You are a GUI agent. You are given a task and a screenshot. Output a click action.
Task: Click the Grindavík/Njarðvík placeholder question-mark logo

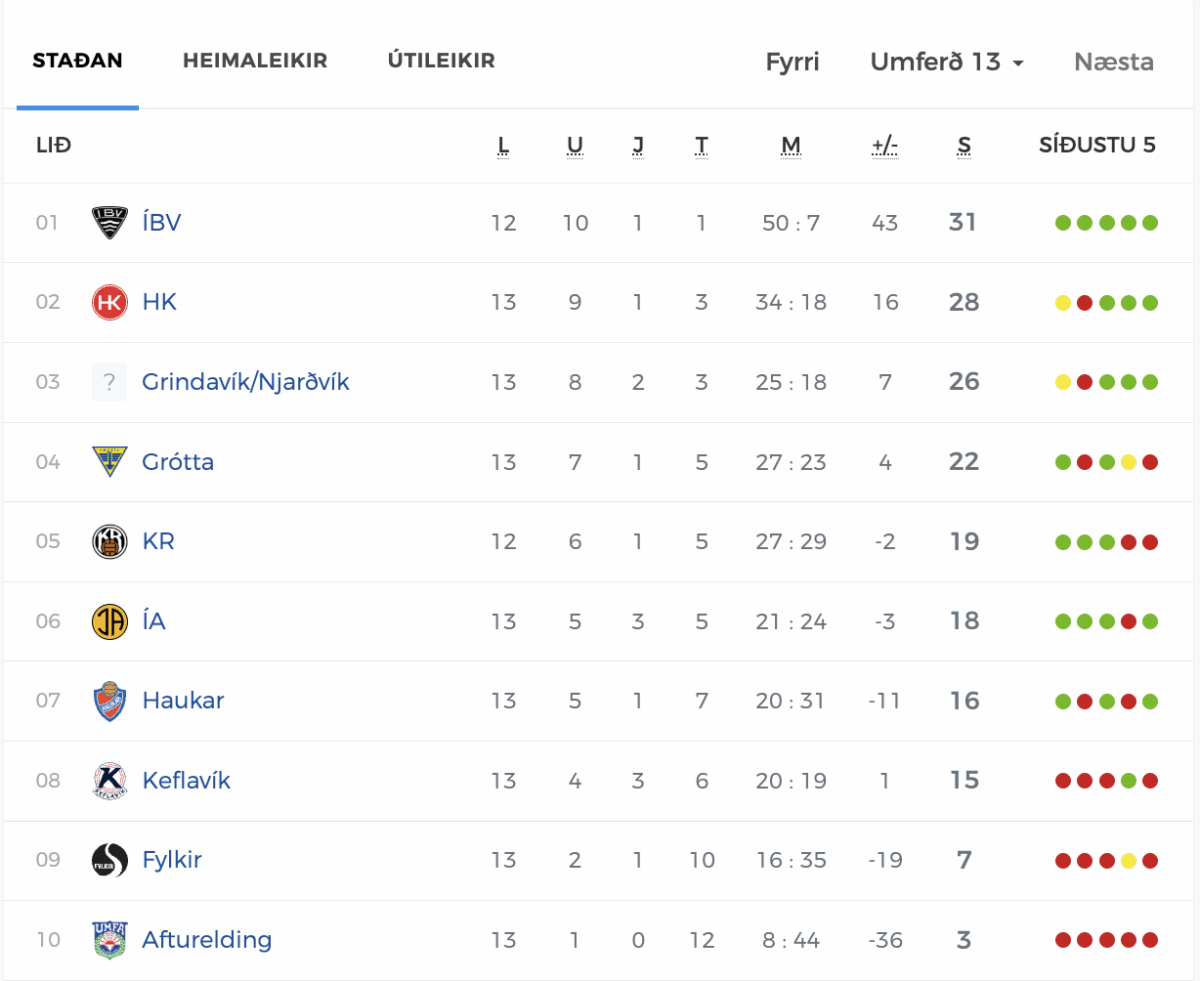(x=109, y=382)
